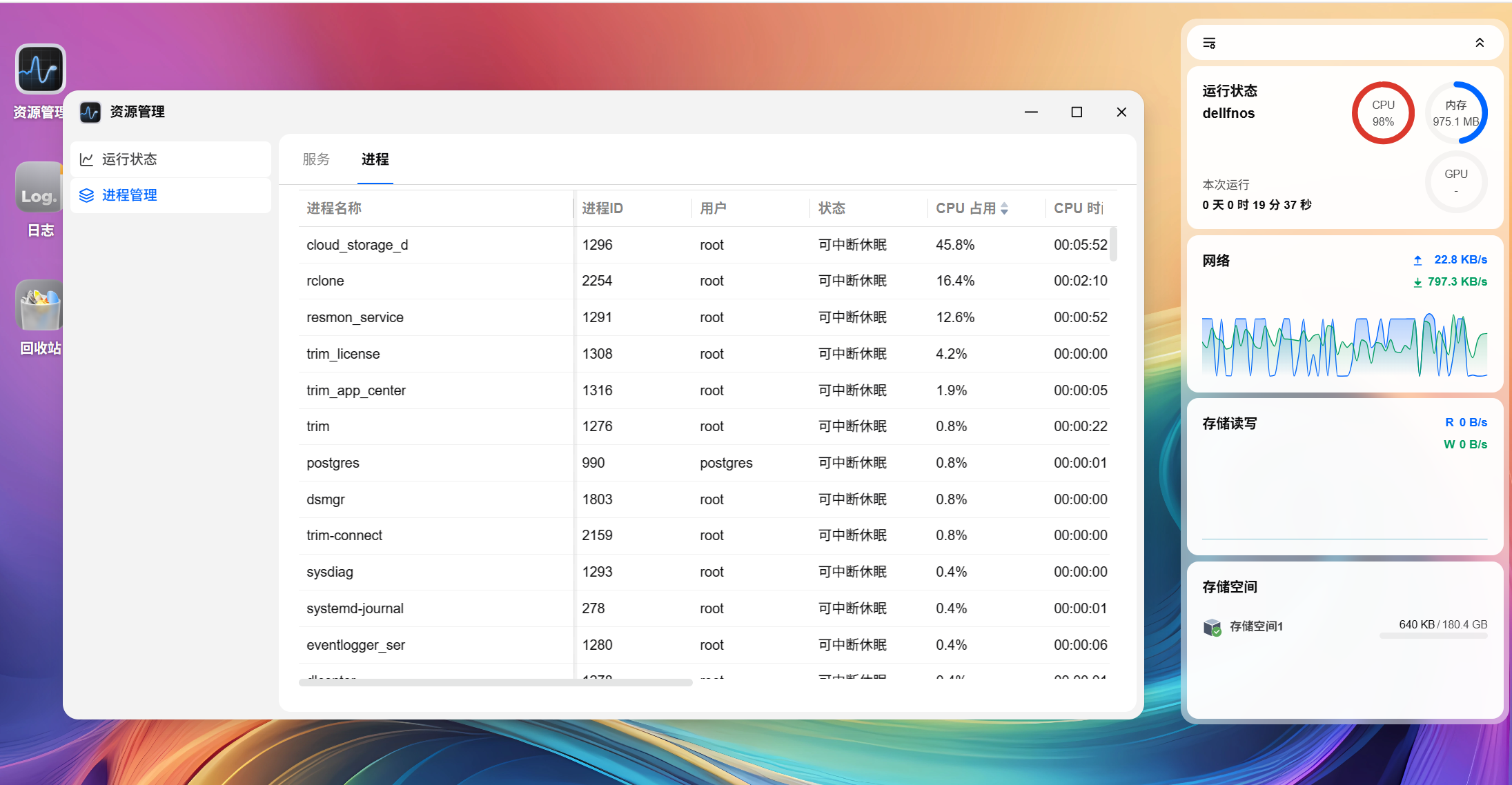The height and width of the screenshot is (785, 1512).
Task: Click the memory usage ring gauge
Action: point(1456,113)
